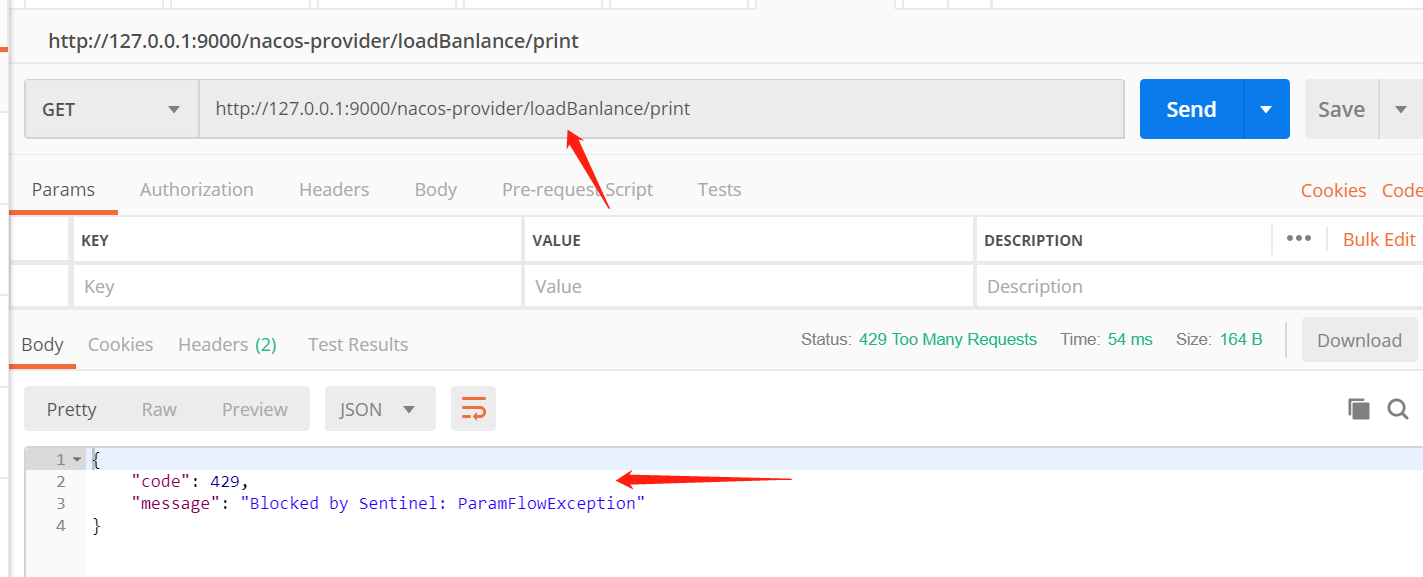Click the "code": 429 line in response

tap(189, 482)
